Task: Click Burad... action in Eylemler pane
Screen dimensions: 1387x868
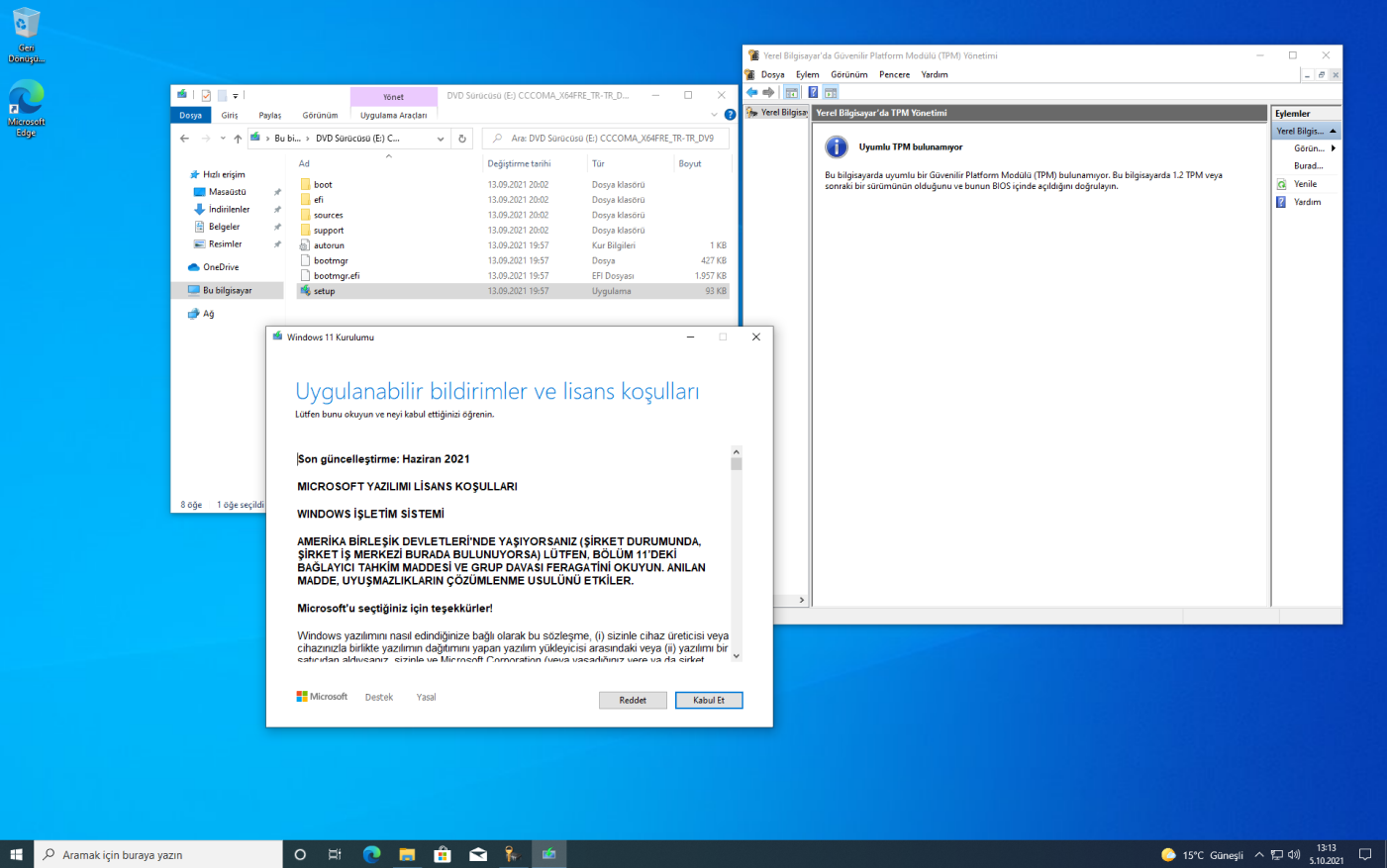Action: (x=1308, y=166)
